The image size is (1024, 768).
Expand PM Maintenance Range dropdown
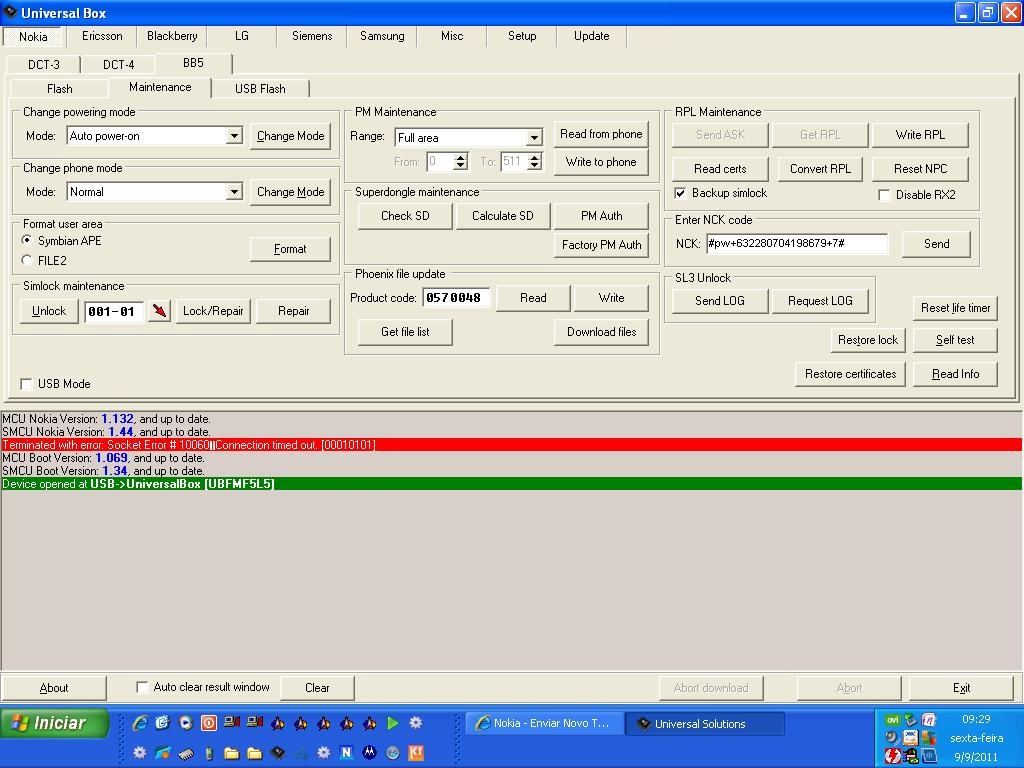click(x=534, y=137)
